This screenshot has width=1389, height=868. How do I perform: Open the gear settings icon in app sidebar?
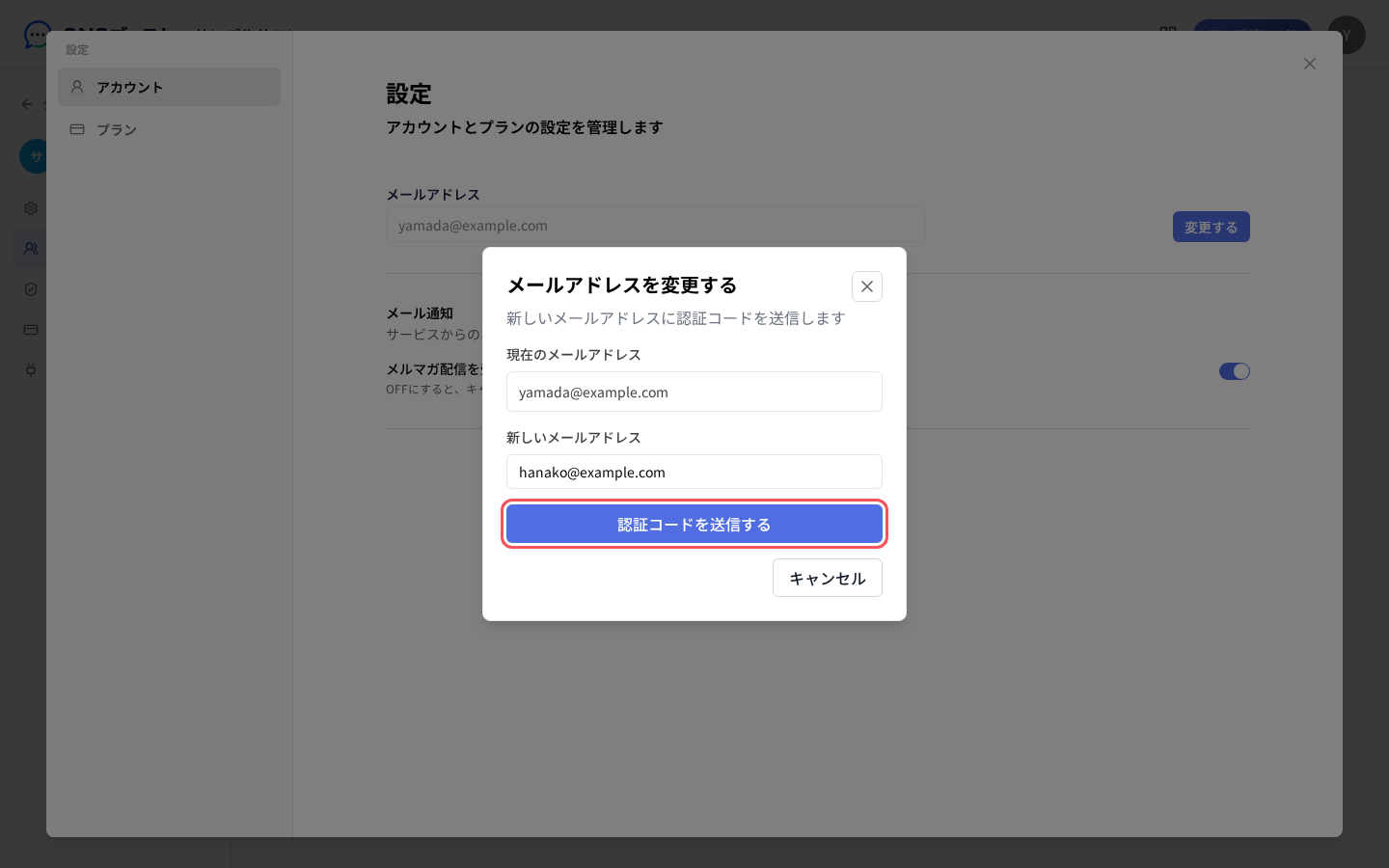(31, 208)
